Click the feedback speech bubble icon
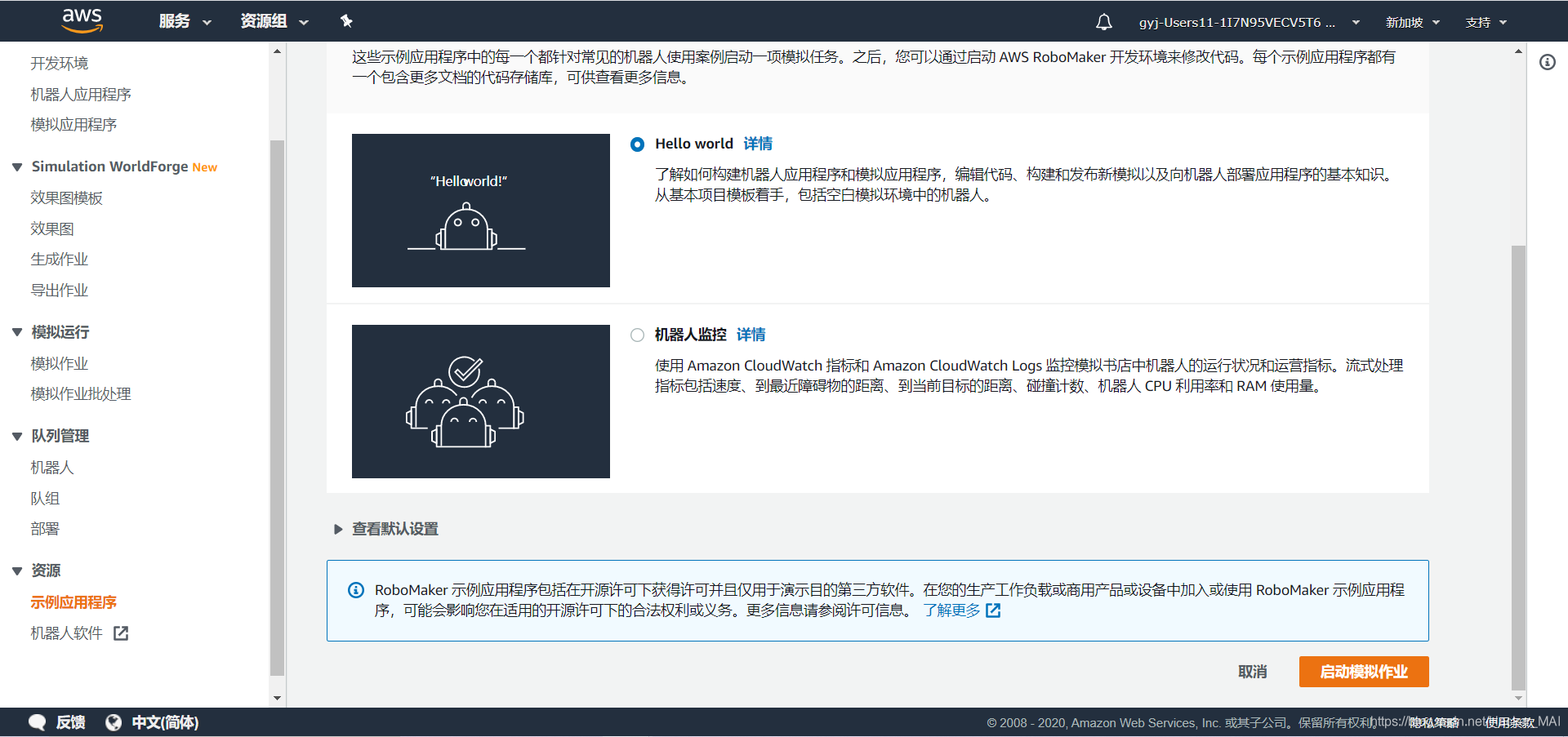This screenshot has height=737, width=1568. pyautogui.click(x=38, y=722)
